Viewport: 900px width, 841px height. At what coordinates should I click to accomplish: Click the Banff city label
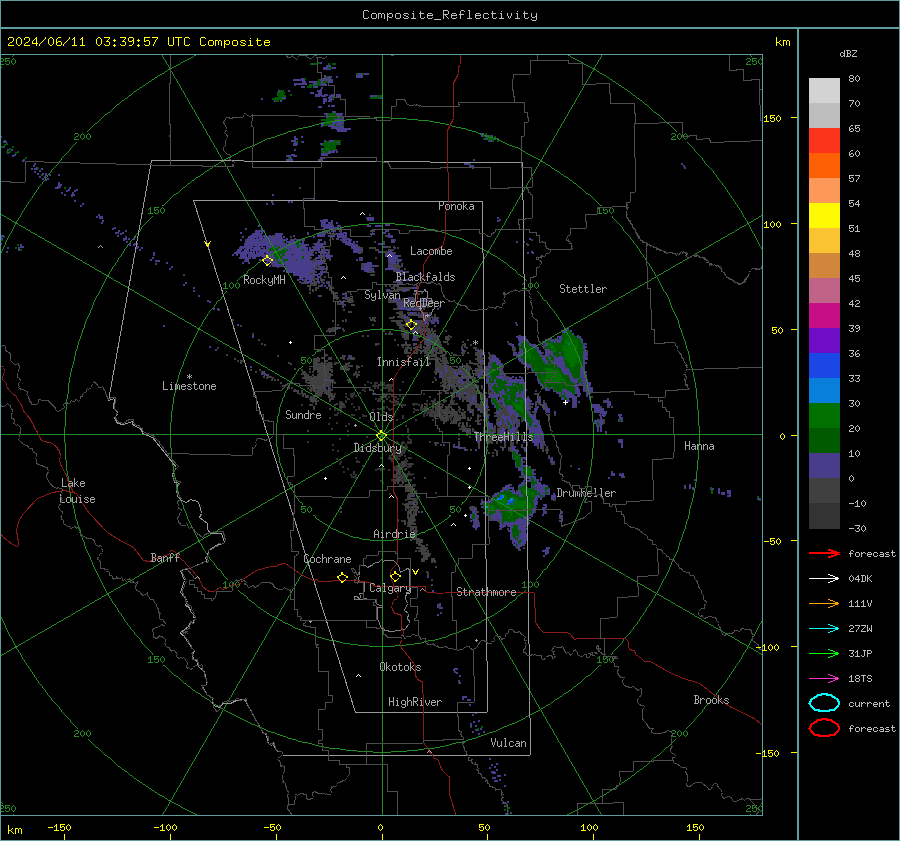(165, 558)
